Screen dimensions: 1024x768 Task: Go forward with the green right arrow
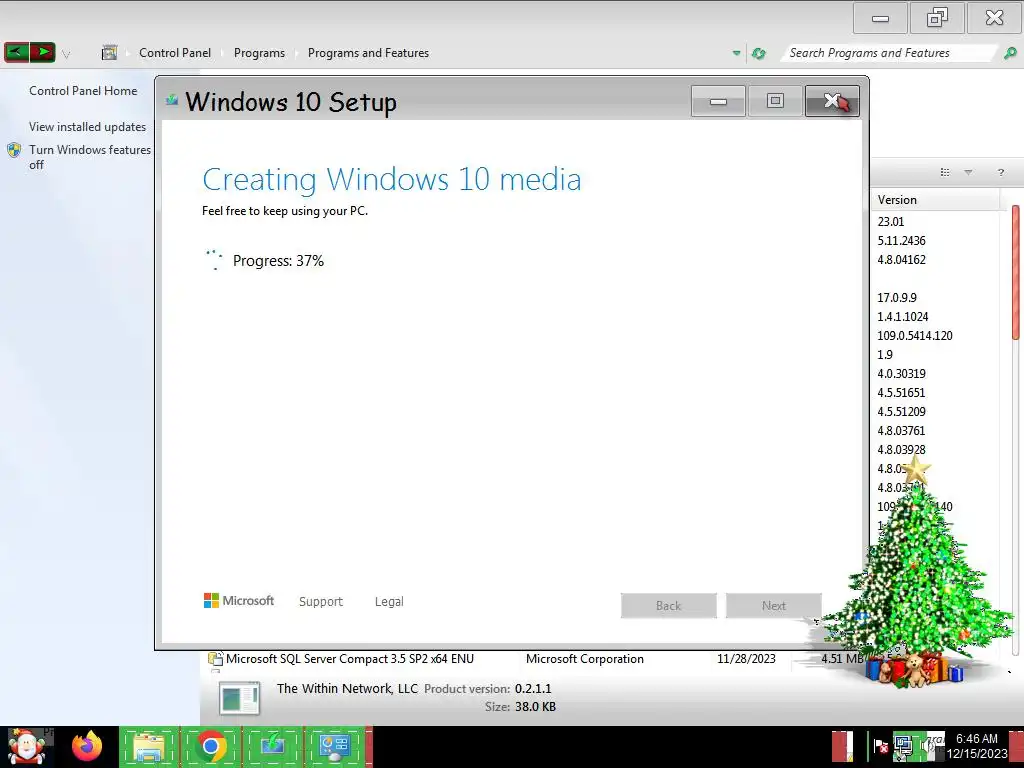point(42,52)
